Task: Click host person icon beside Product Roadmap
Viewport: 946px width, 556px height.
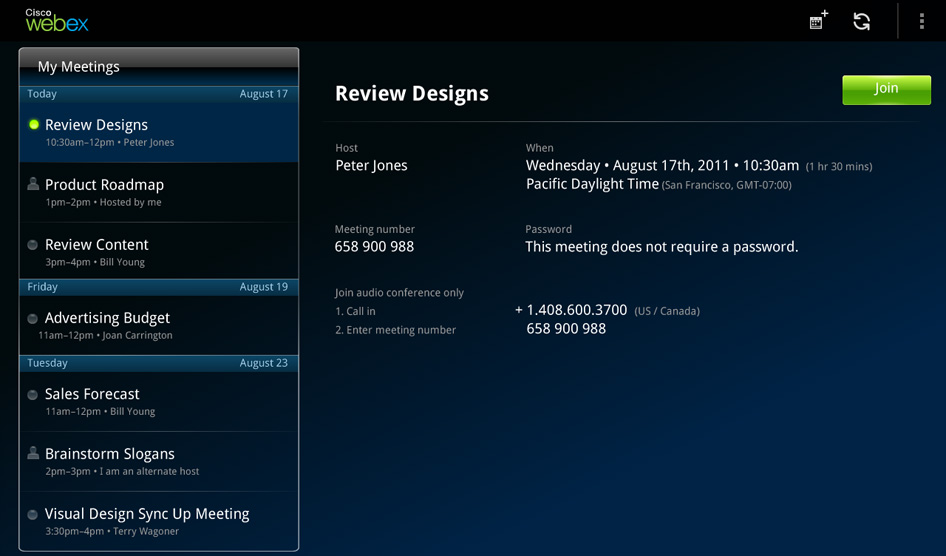Action: point(33,184)
